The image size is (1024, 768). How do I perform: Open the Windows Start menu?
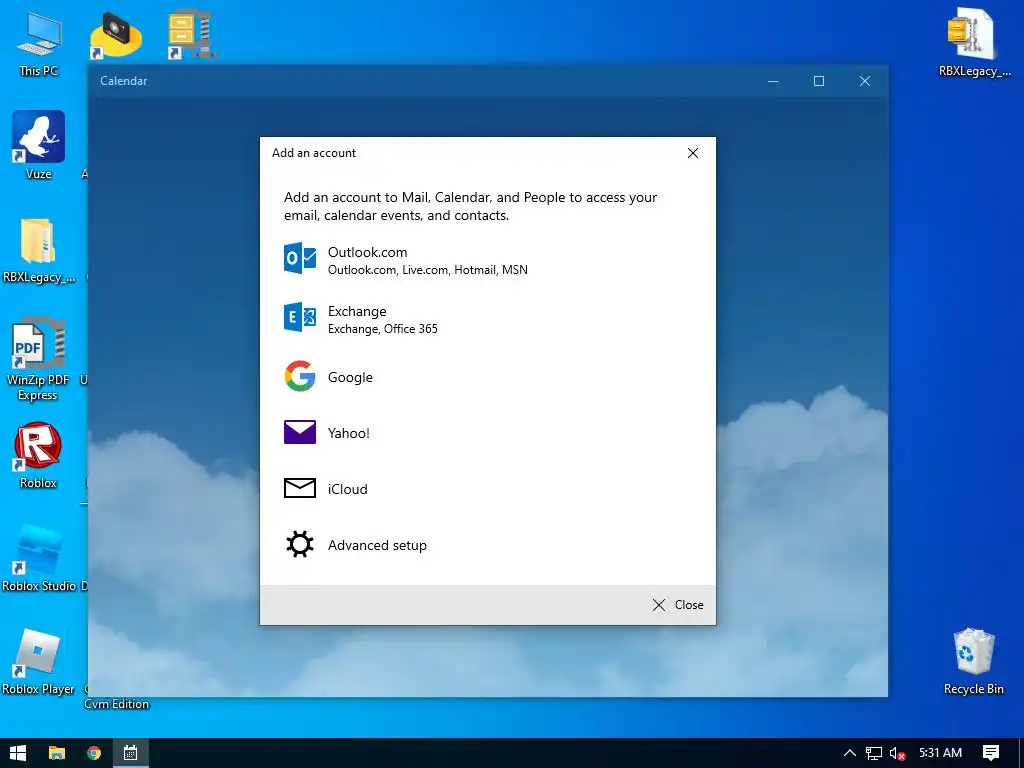click(18, 753)
